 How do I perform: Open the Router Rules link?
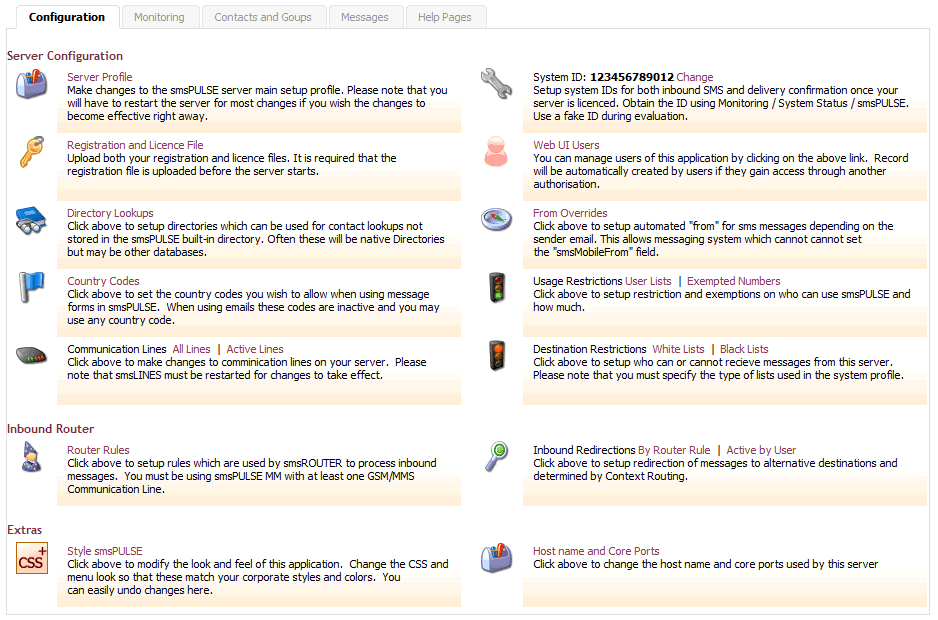point(98,451)
